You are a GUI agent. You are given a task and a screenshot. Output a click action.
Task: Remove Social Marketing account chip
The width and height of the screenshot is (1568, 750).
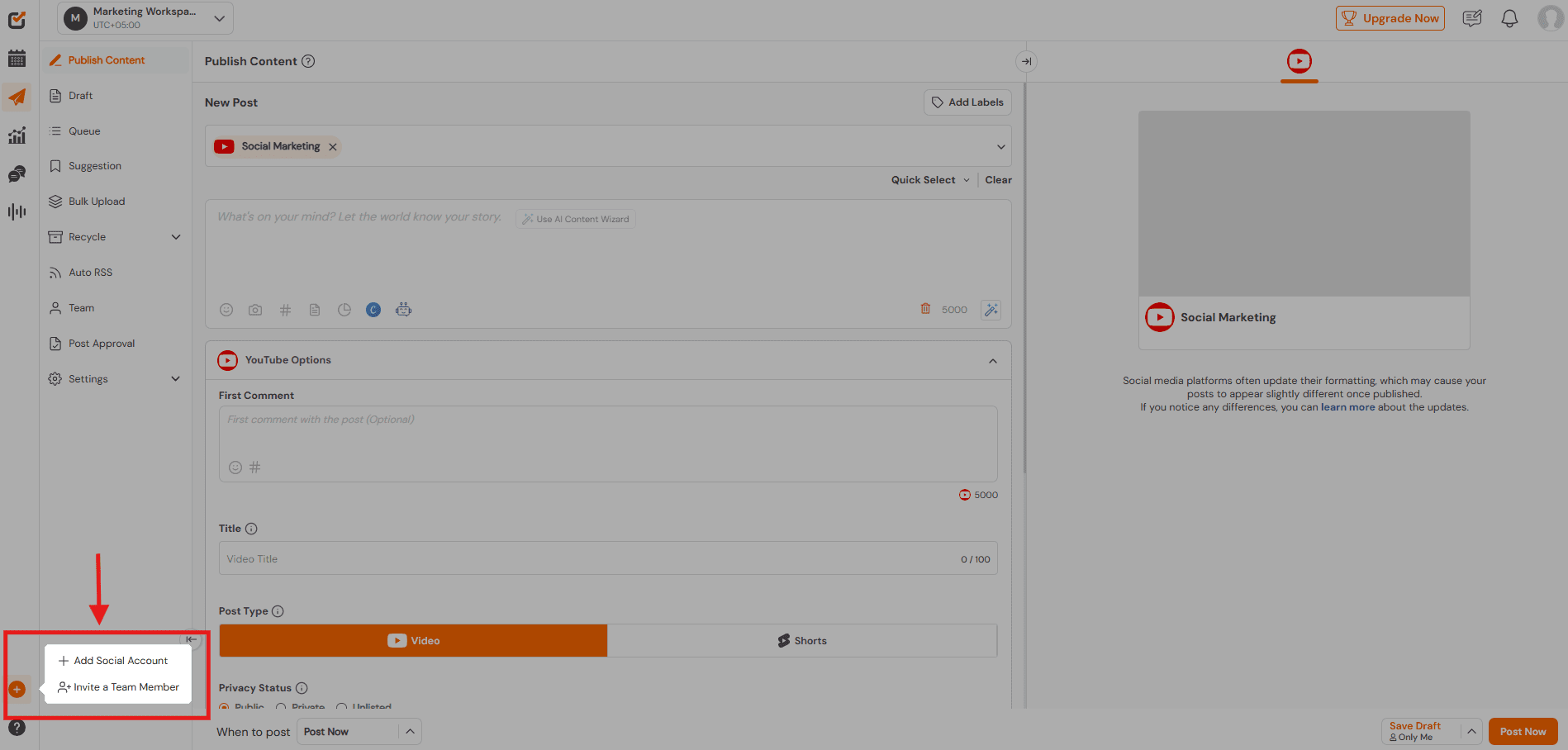pos(333,147)
